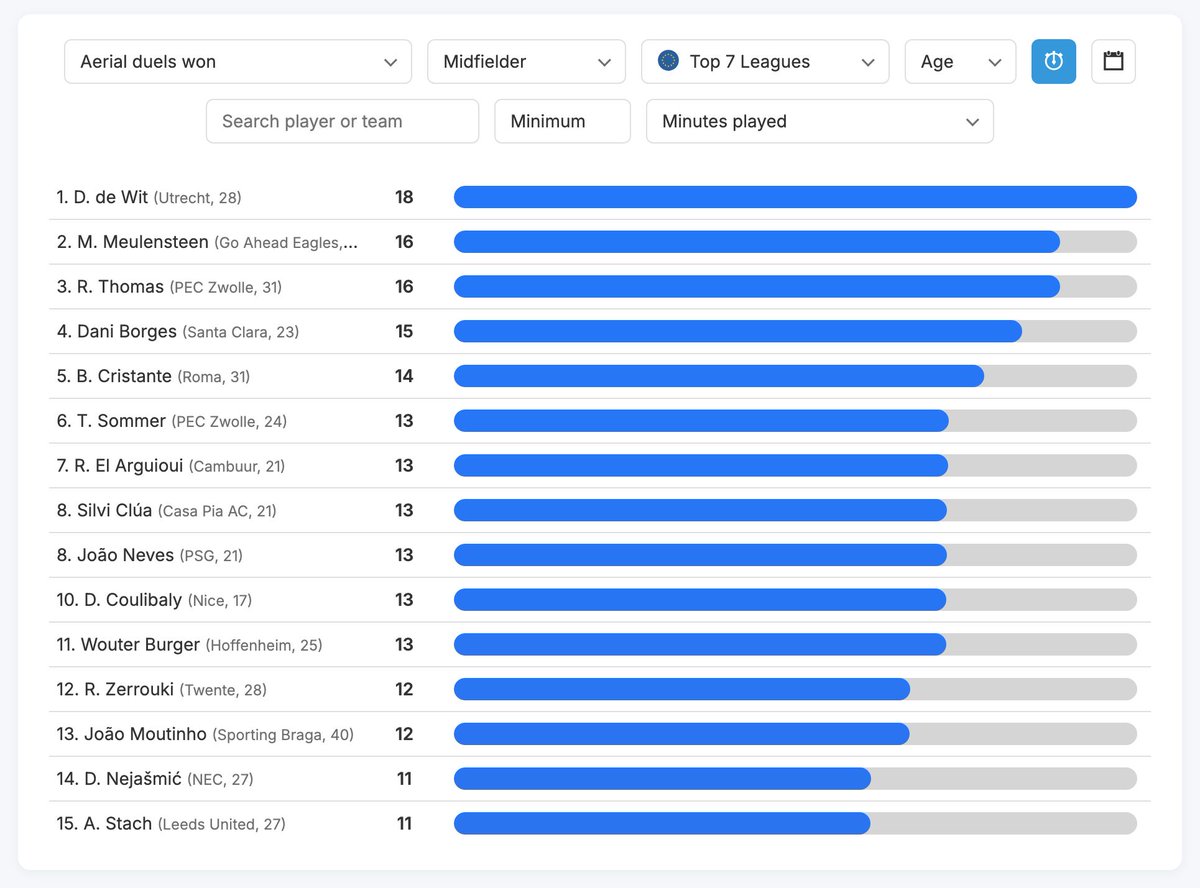Select player R. Zerrouki
1200x888 pixels.
129,690
